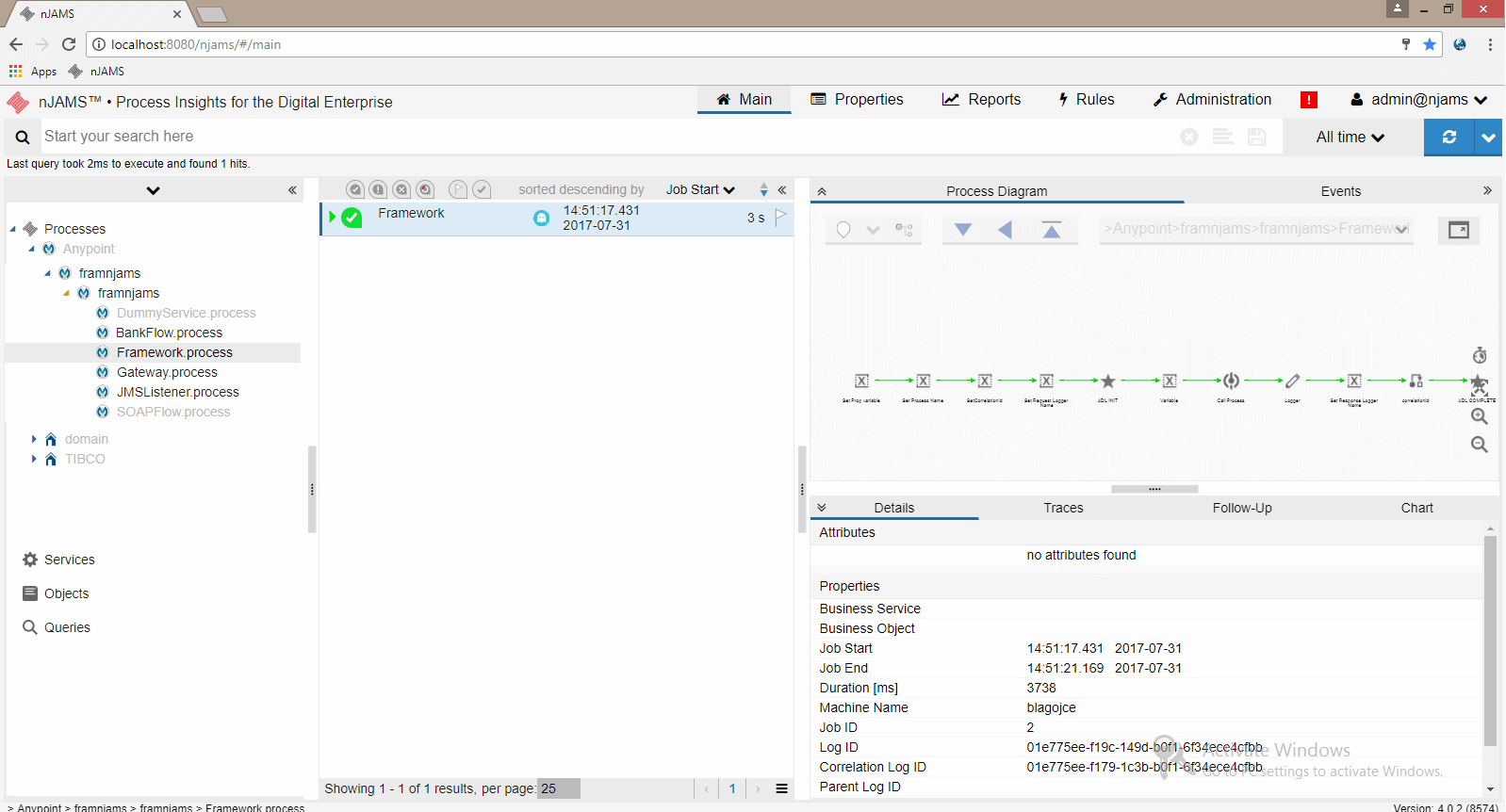The image size is (1506, 812).
Task: Toggle the warning status filter
Action: 378,189
